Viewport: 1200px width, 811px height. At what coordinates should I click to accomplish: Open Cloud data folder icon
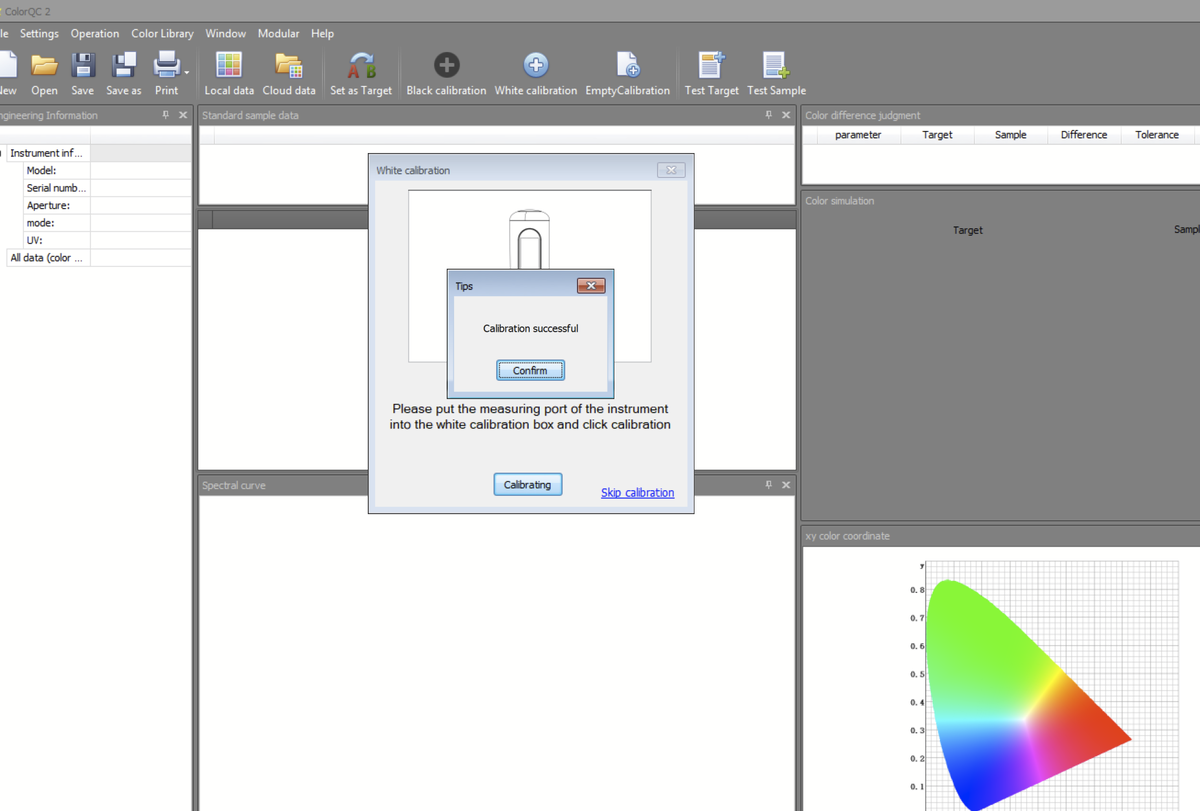[x=289, y=67]
